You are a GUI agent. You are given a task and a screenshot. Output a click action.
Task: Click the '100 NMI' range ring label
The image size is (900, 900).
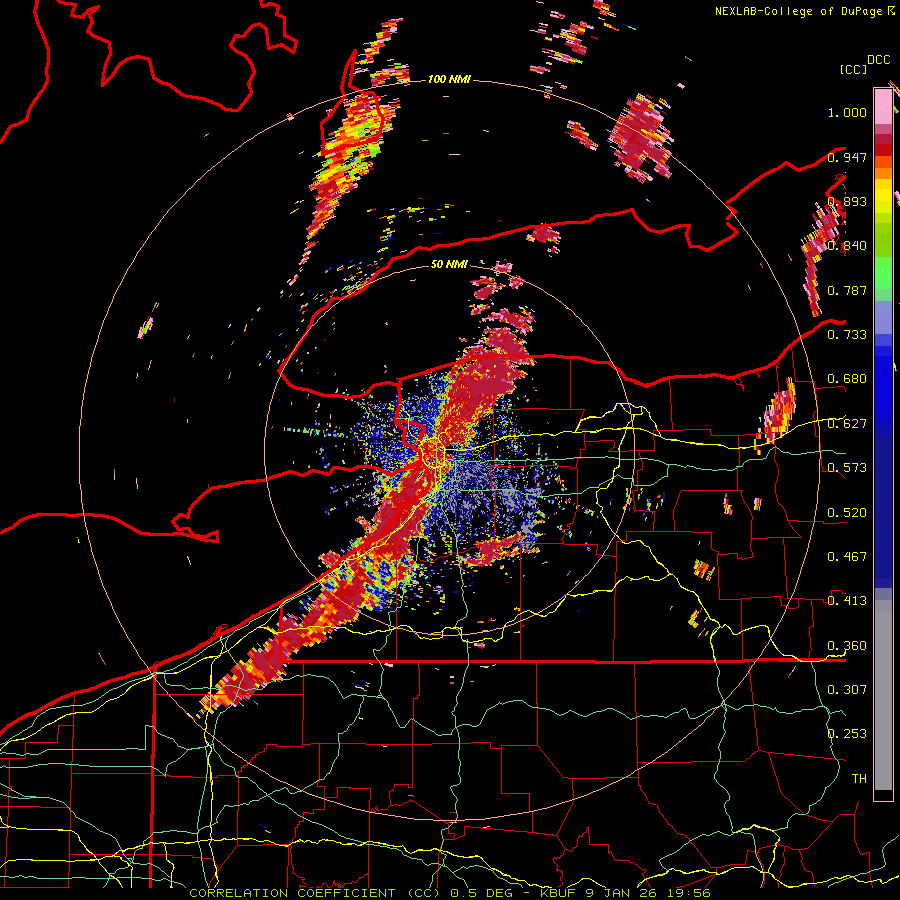(449, 79)
